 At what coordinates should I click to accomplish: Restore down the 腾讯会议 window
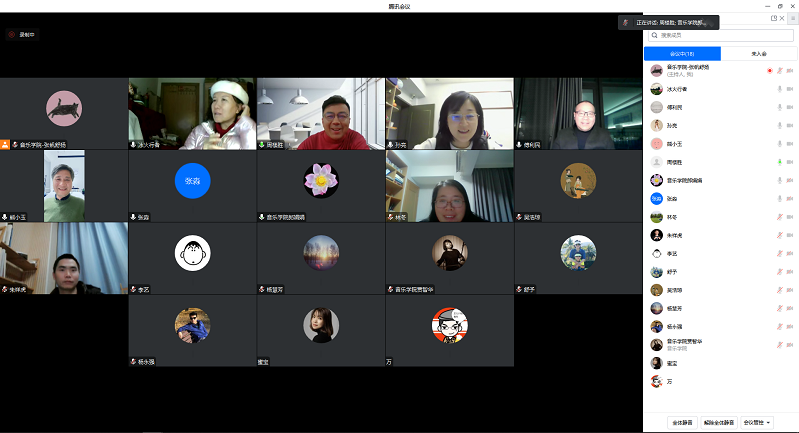[x=780, y=6]
